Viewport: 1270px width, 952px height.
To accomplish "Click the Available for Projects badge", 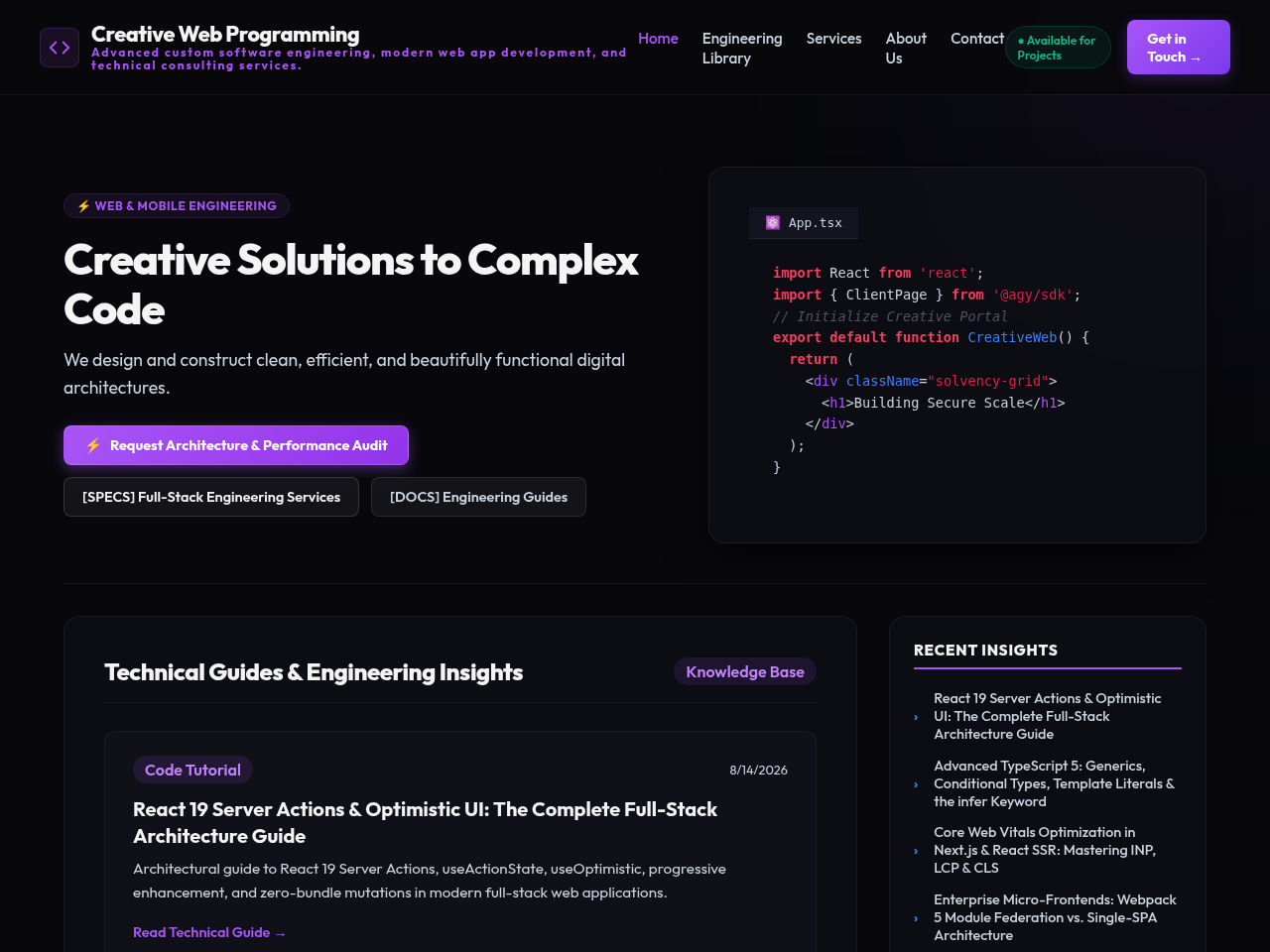I will (1058, 48).
